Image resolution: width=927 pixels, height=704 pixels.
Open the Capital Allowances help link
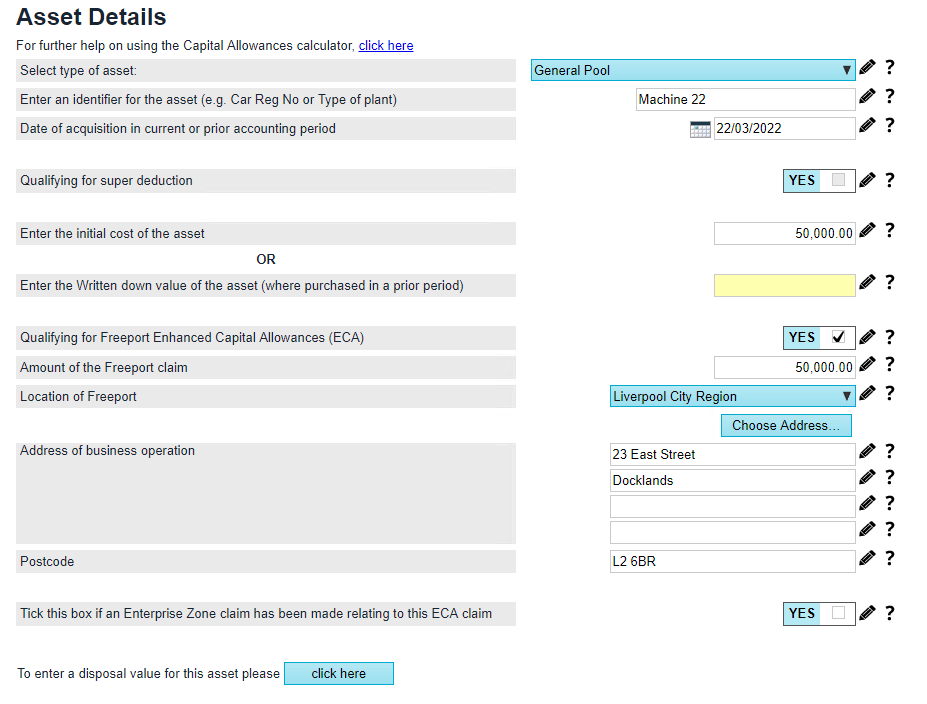tap(386, 45)
